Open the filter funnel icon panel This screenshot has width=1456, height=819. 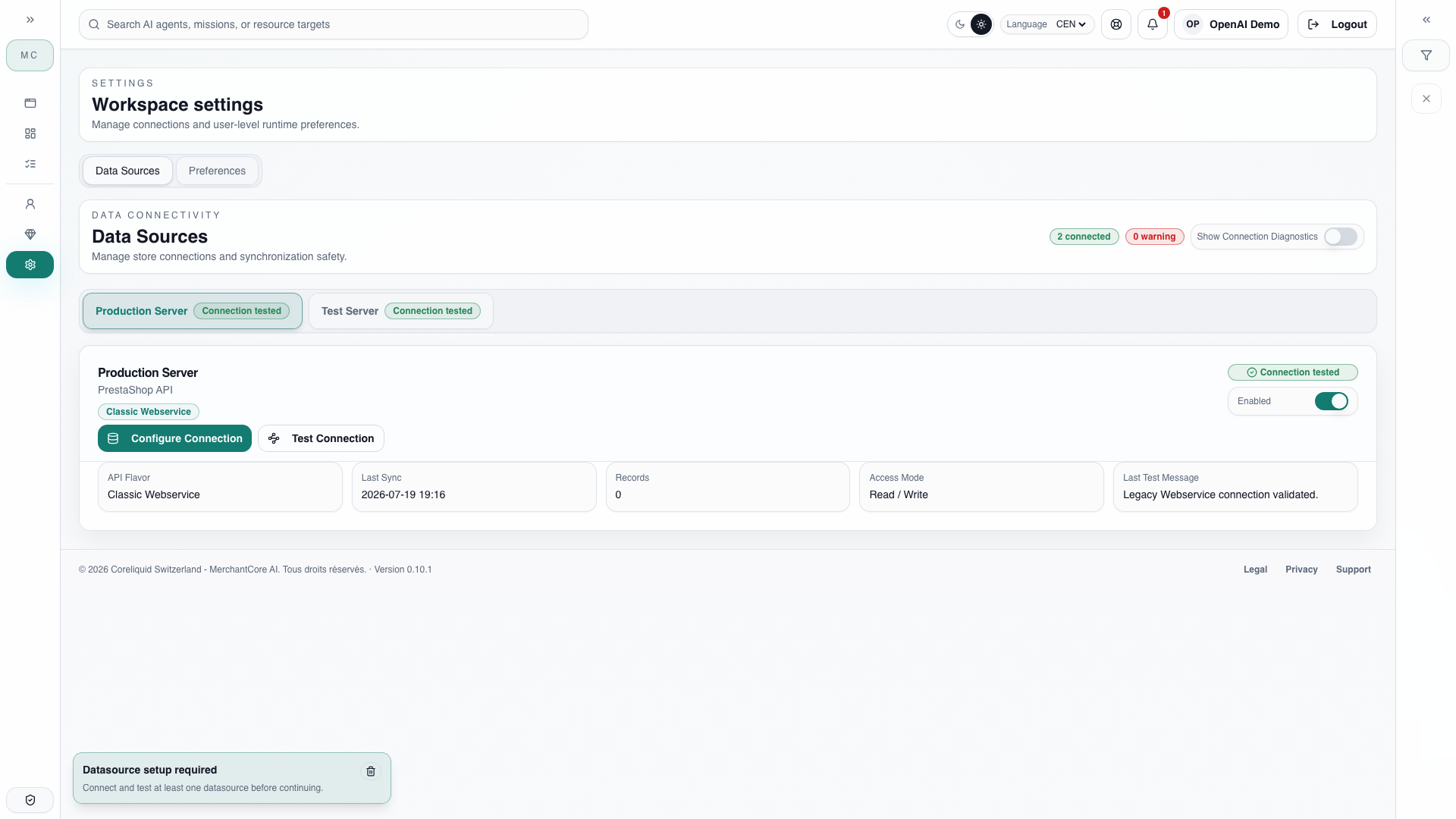1426,55
